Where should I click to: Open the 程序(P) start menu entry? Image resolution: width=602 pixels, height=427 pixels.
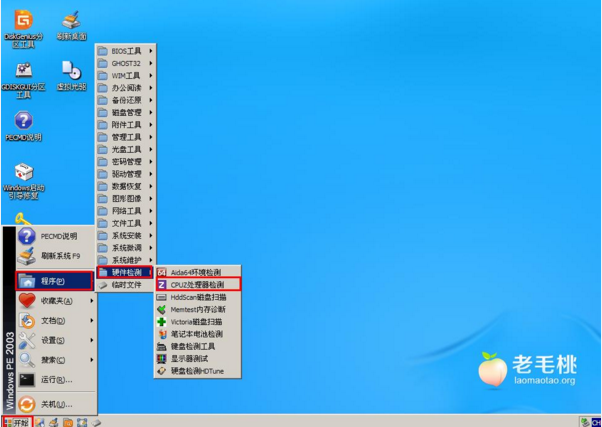tap(55, 281)
